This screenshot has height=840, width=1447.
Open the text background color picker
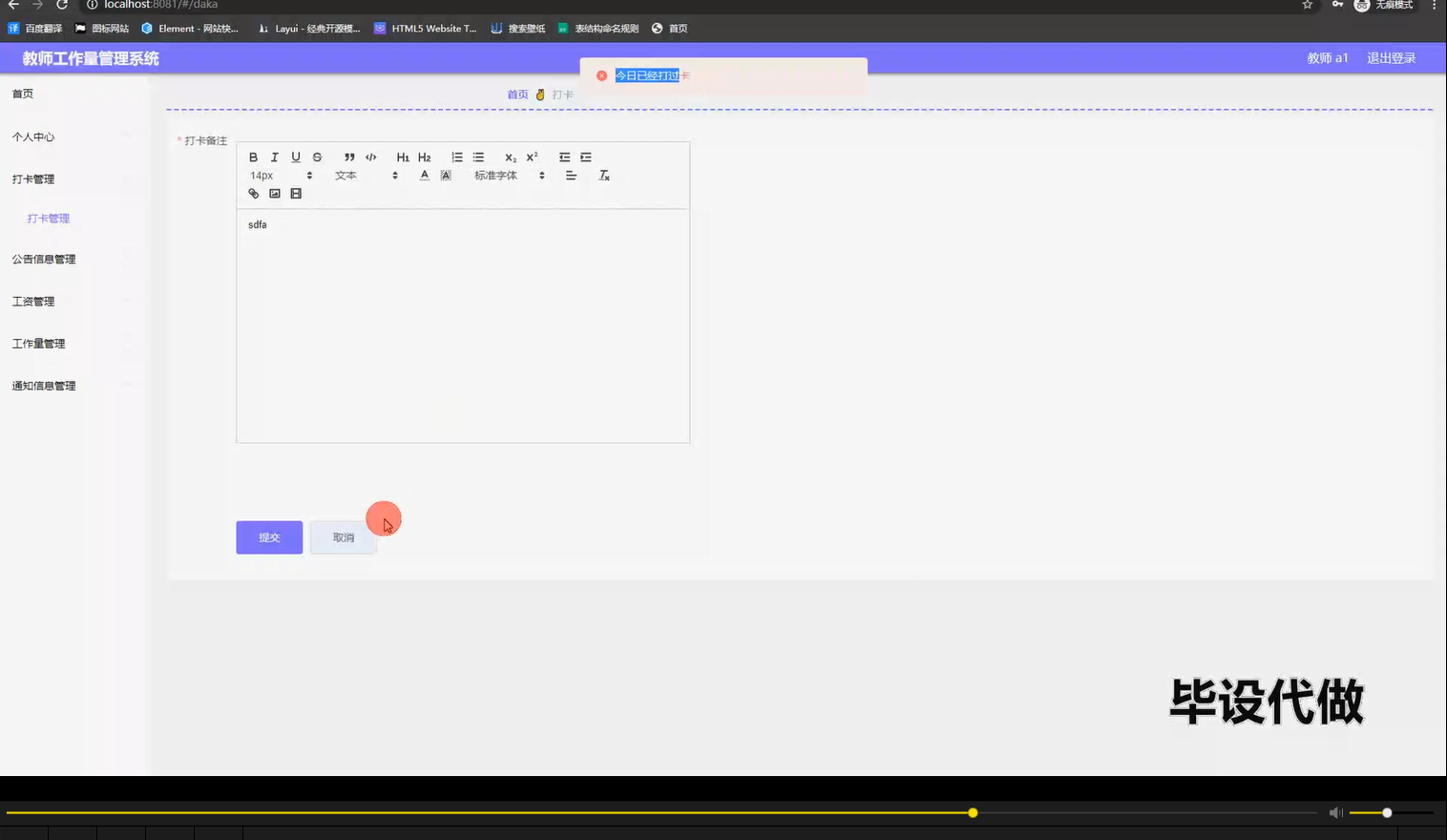[x=446, y=176]
